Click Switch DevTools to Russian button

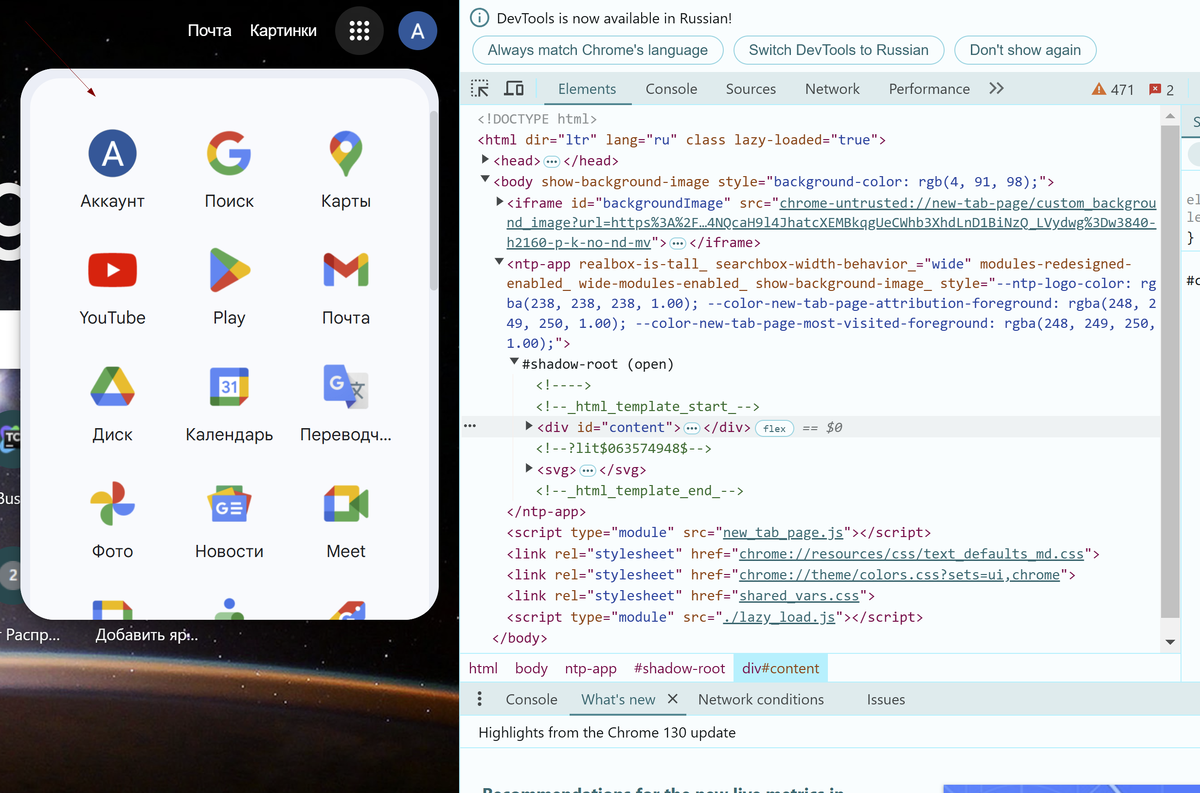[x=839, y=50]
